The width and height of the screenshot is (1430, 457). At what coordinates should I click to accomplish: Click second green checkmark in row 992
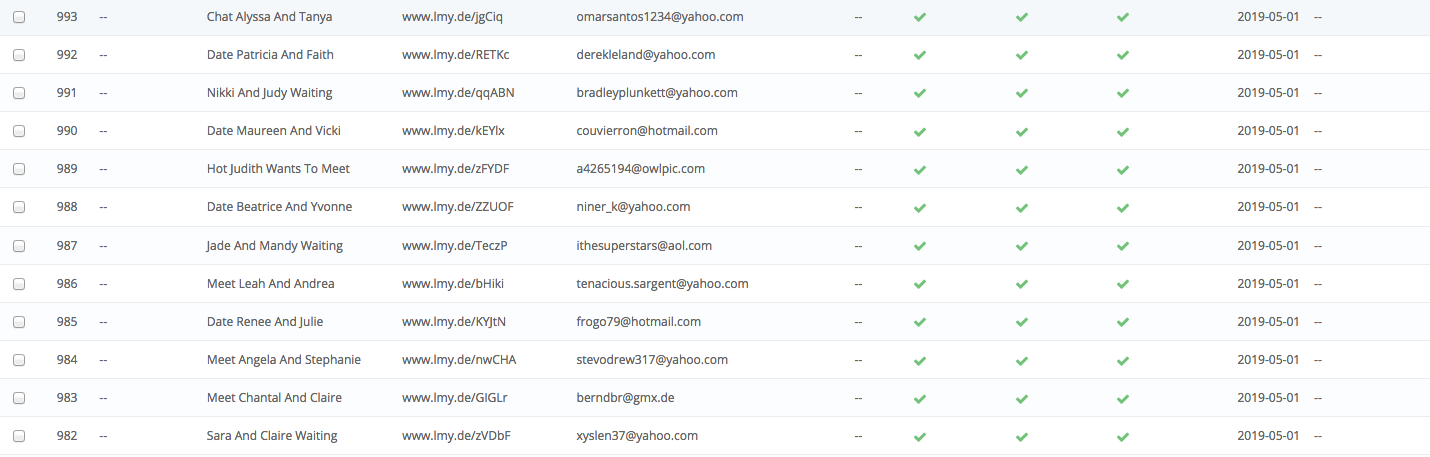pos(1021,55)
